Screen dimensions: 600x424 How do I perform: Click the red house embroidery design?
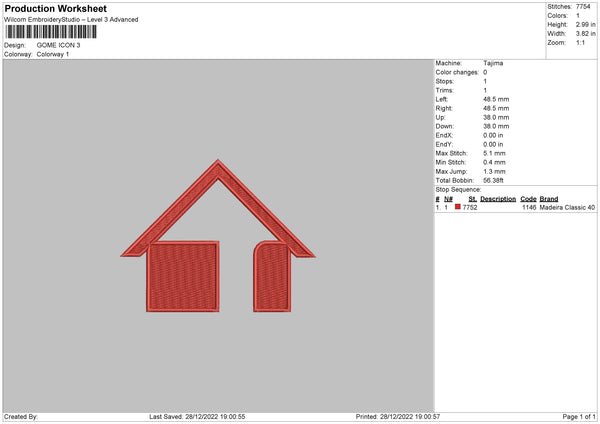click(218, 236)
